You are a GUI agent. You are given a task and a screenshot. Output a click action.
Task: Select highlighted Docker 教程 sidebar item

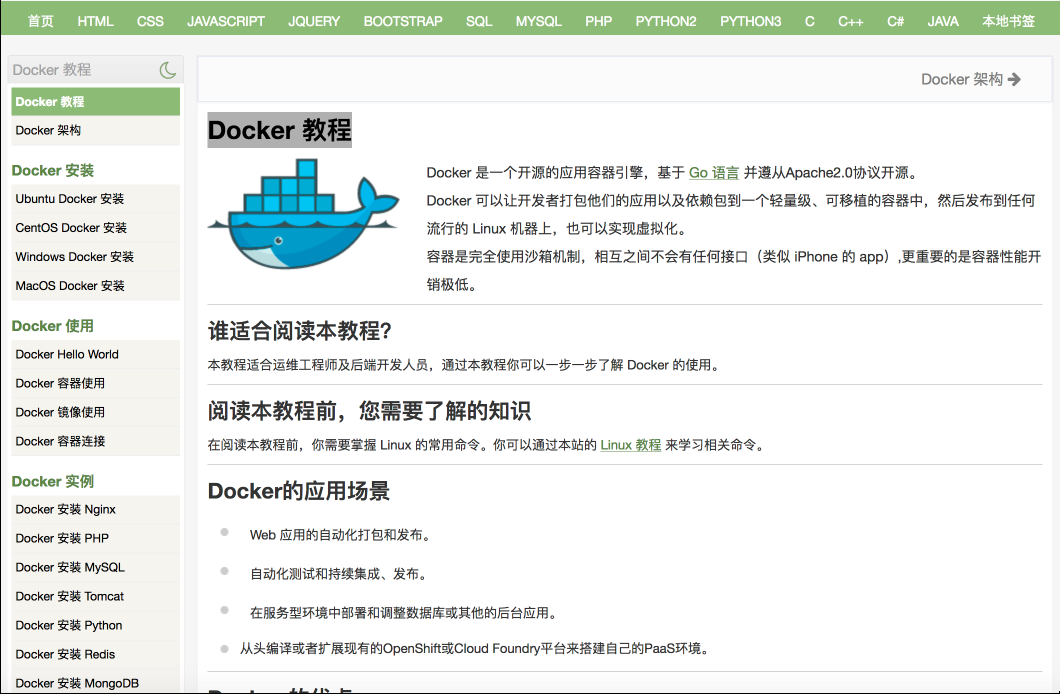(x=95, y=101)
